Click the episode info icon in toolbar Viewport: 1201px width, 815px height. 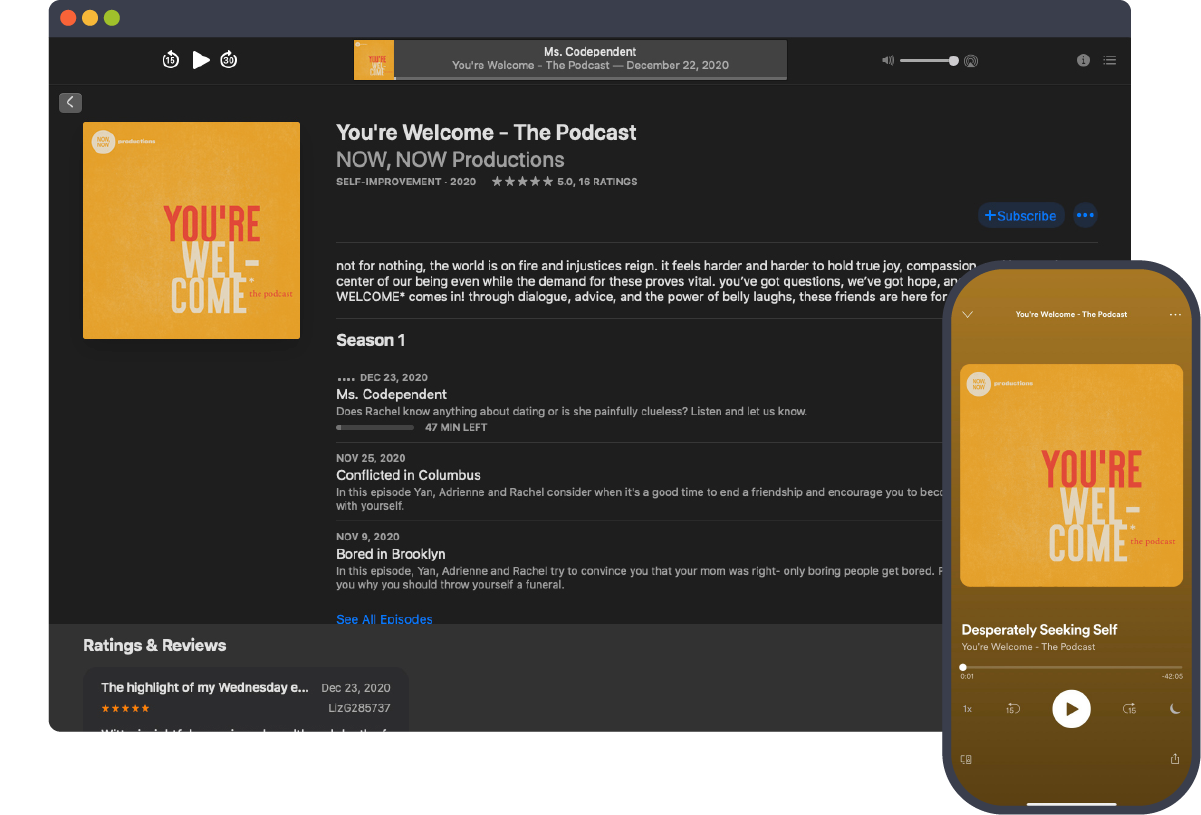point(1083,60)
